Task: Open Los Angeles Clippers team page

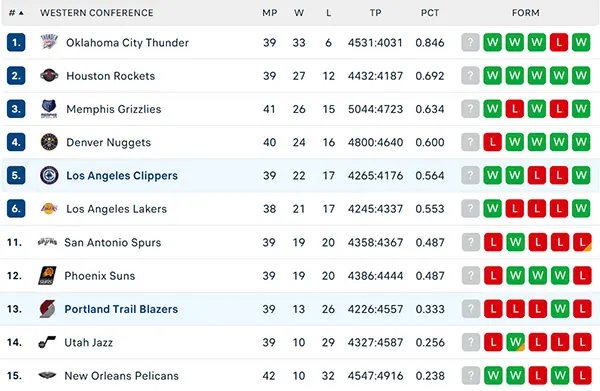Action: [x=122, y=175]
